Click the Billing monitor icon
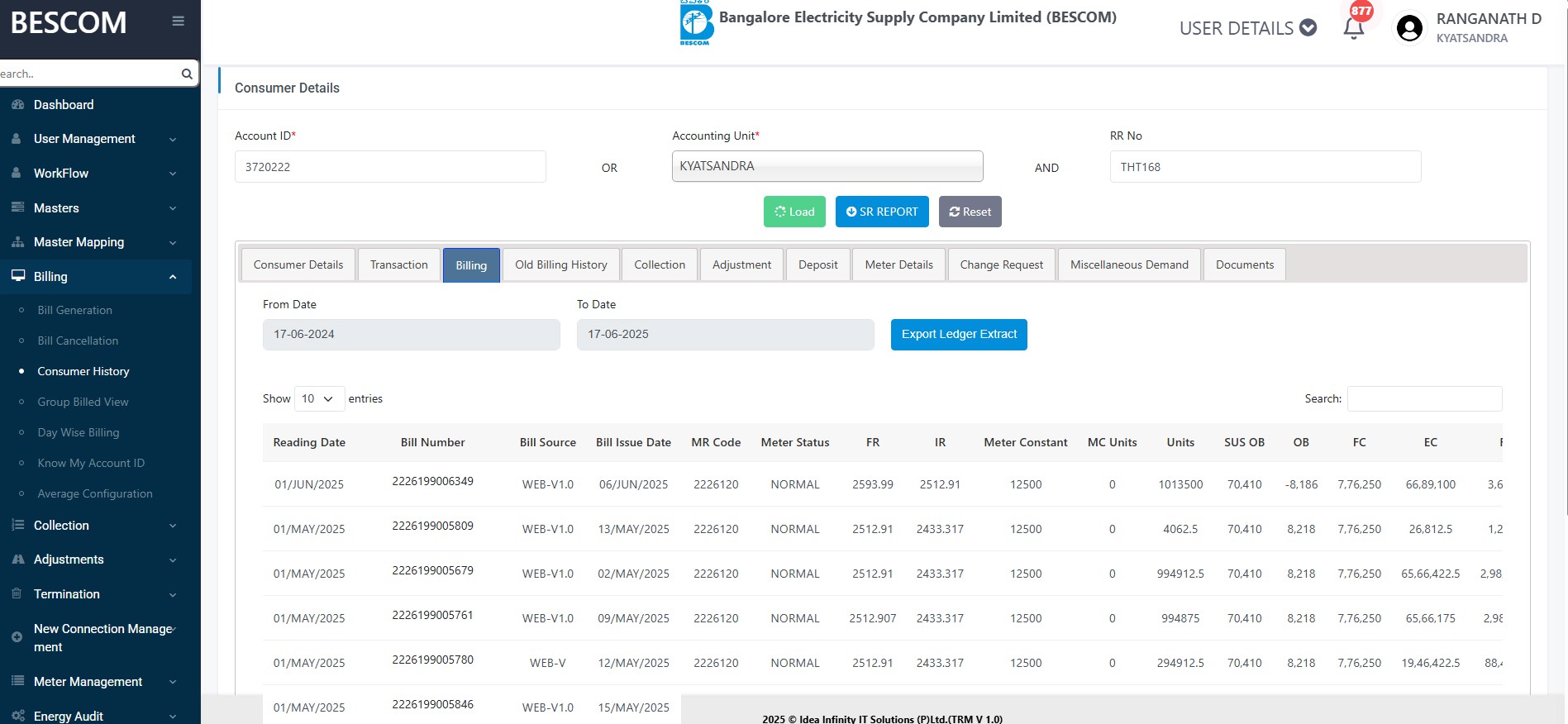The width and height of the screenshot is (1568, 724). pyautogui.click(x=17, y=276)
